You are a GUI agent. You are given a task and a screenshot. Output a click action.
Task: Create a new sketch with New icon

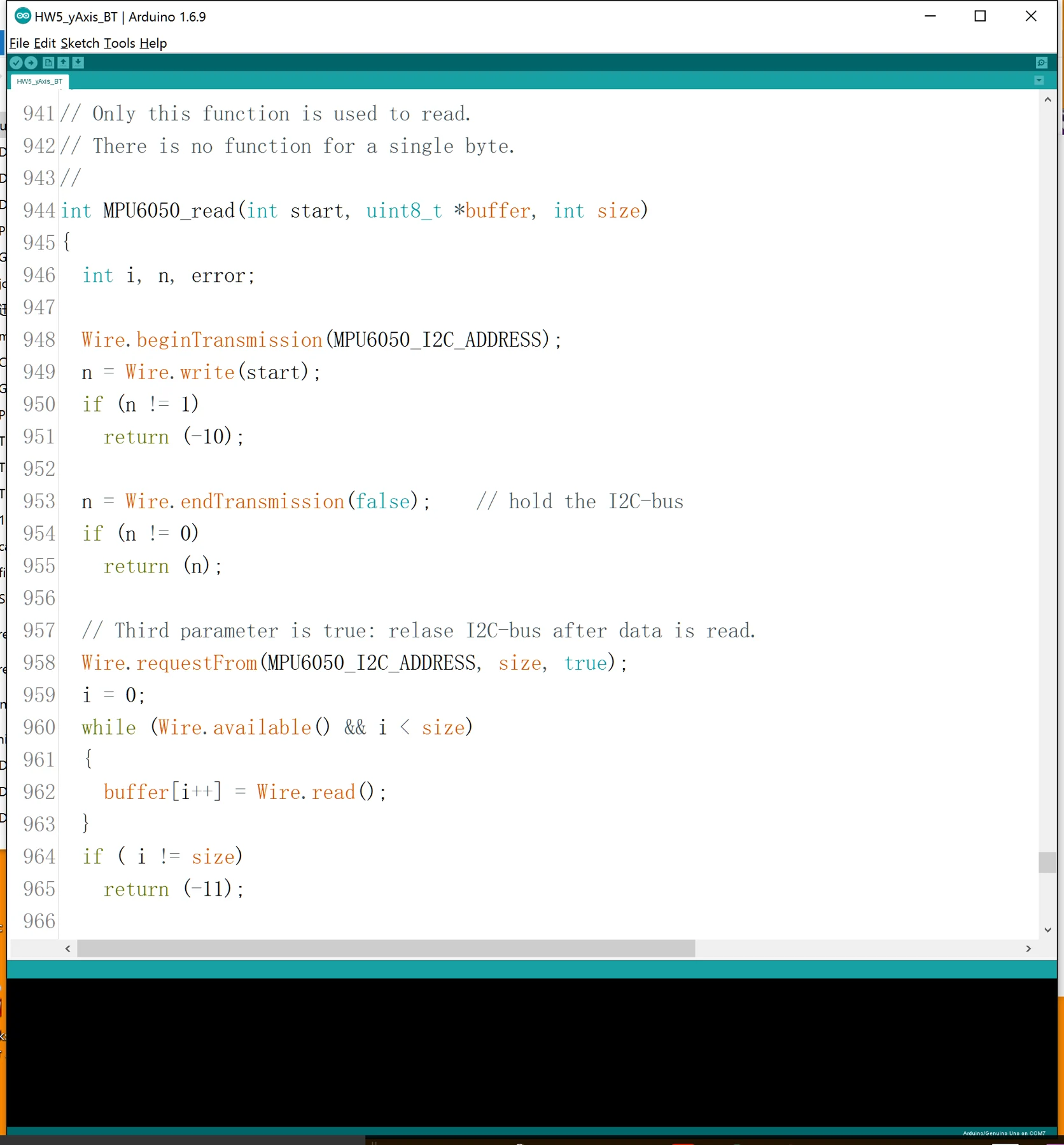[48, 62]
